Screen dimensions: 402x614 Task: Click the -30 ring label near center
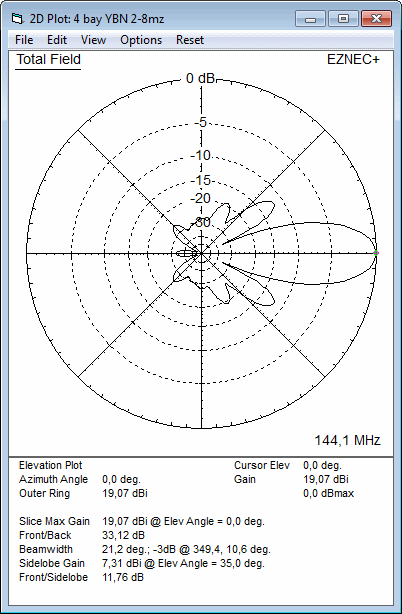201,223
